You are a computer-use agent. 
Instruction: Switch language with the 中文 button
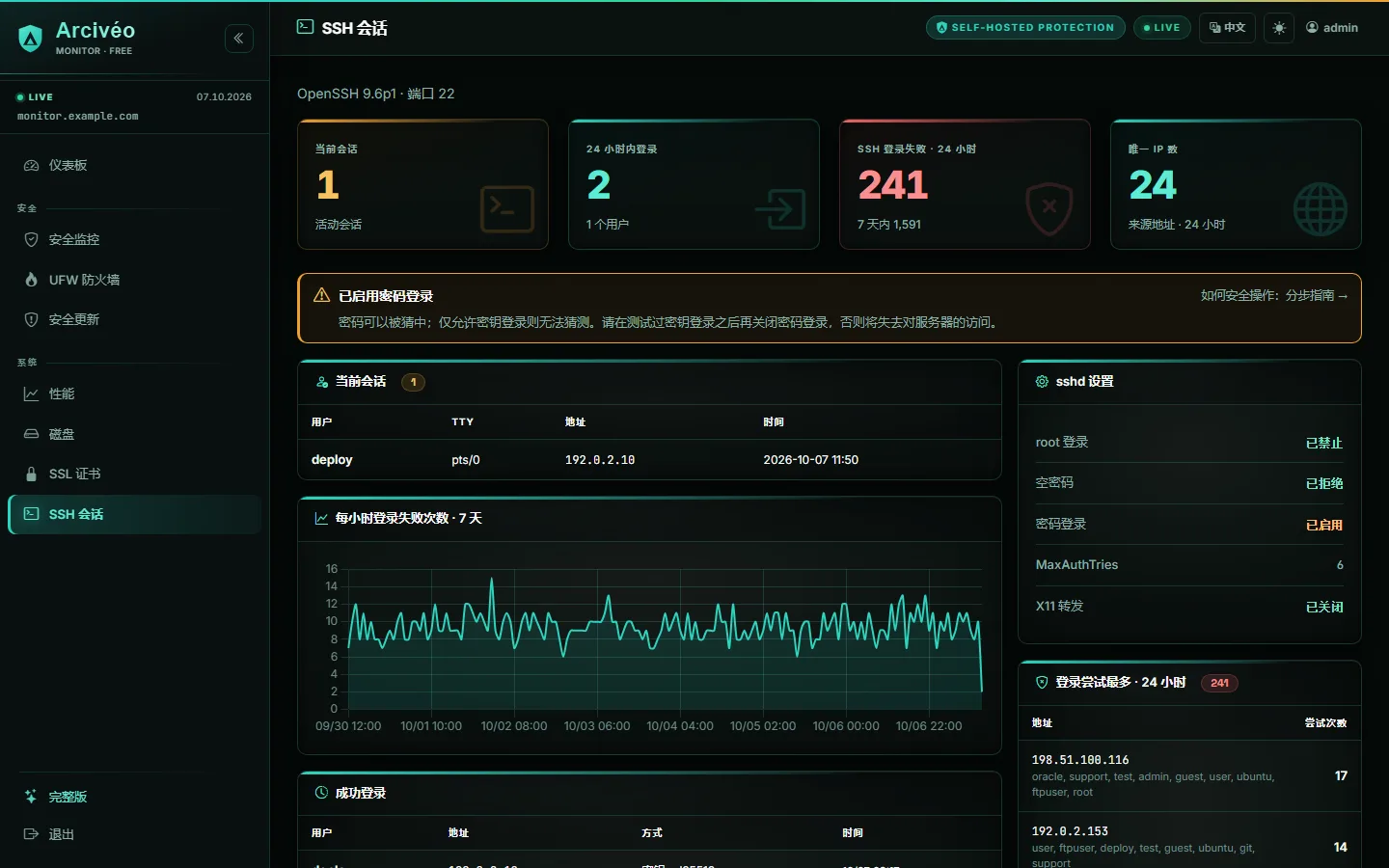[1227, 28]
